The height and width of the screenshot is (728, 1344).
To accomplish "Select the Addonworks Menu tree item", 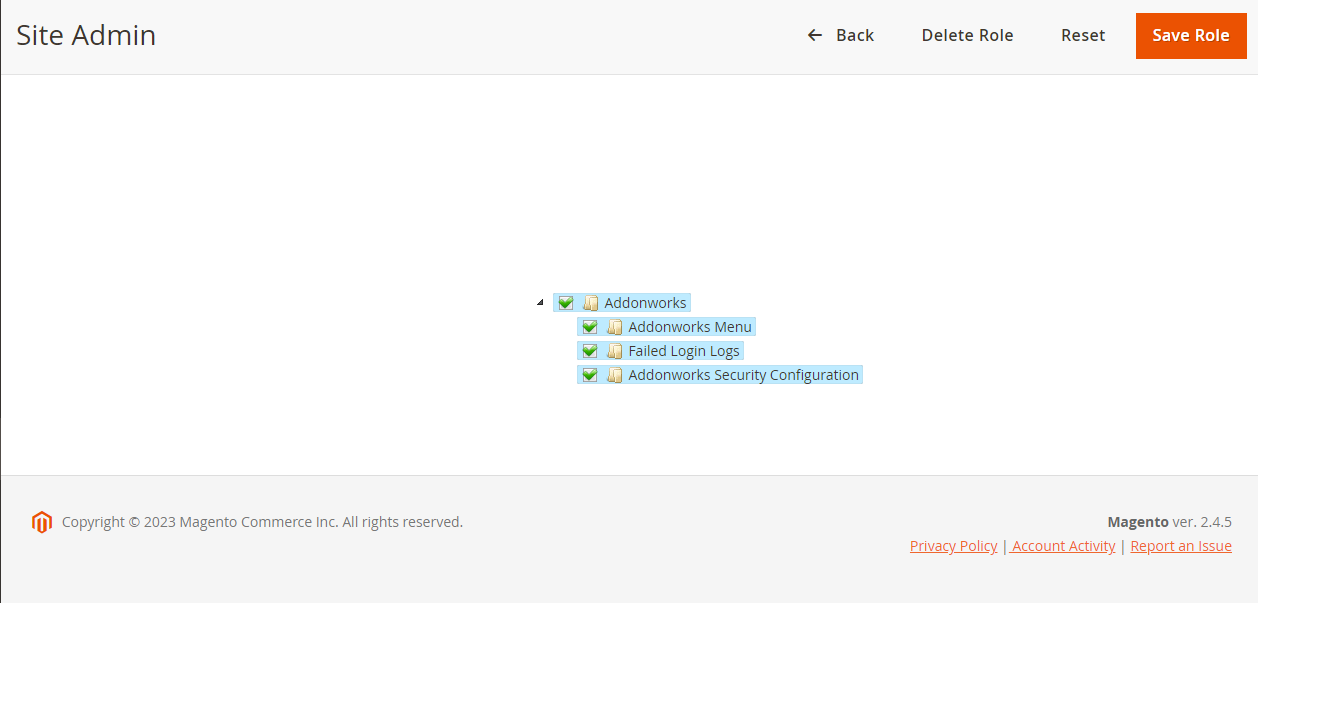I will click(x=690, y=327).
